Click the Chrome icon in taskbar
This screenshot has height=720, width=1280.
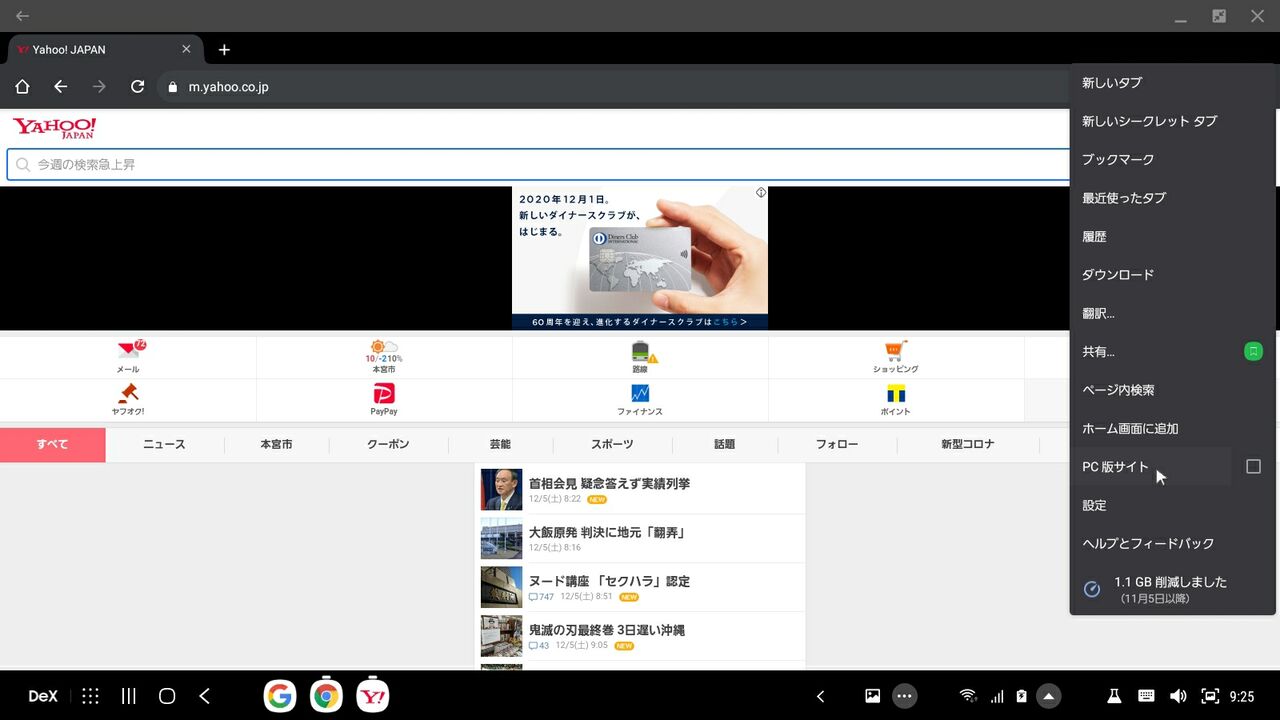[326, 696]
